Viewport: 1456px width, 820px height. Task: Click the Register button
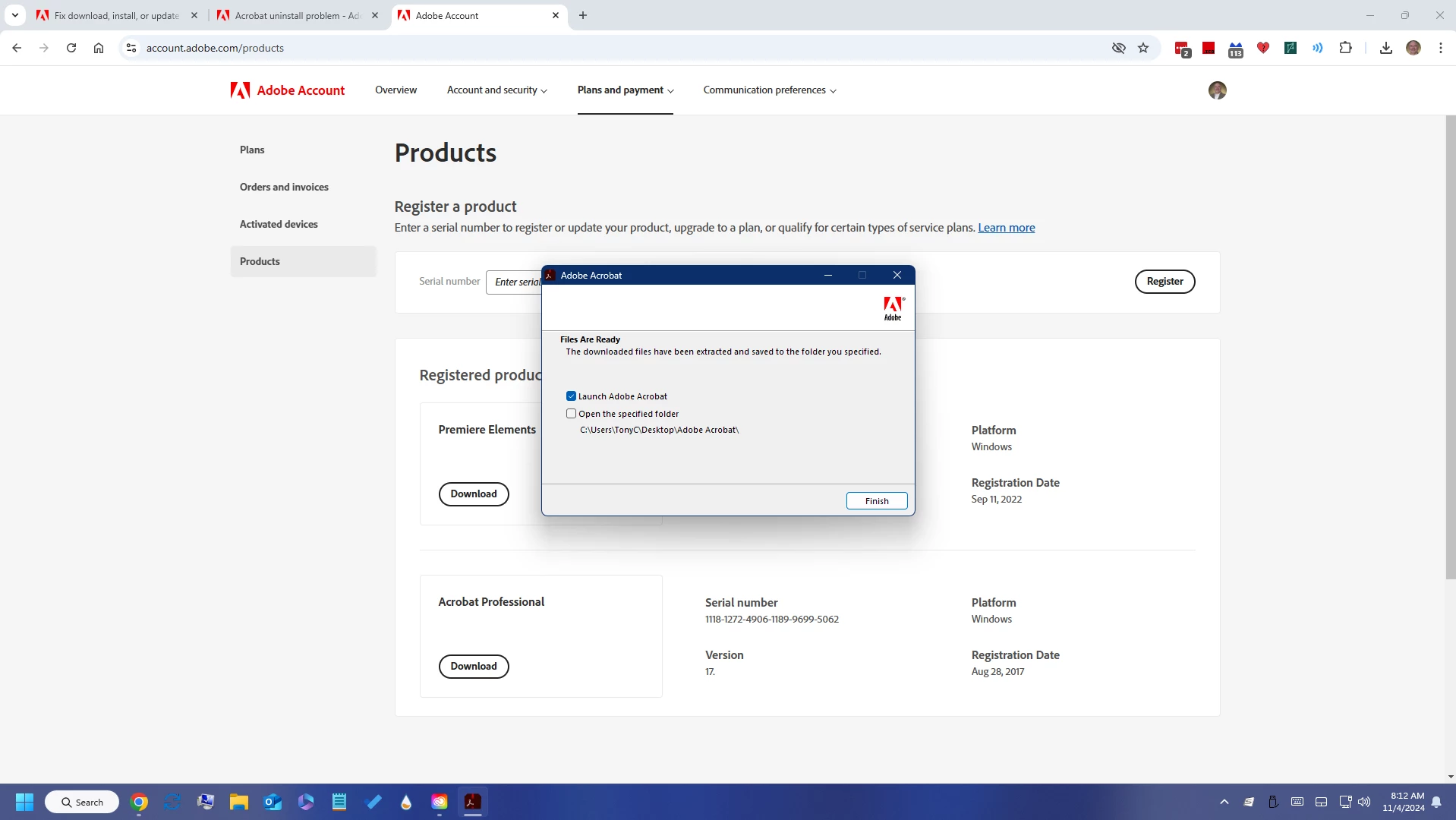coord(1164,282)
